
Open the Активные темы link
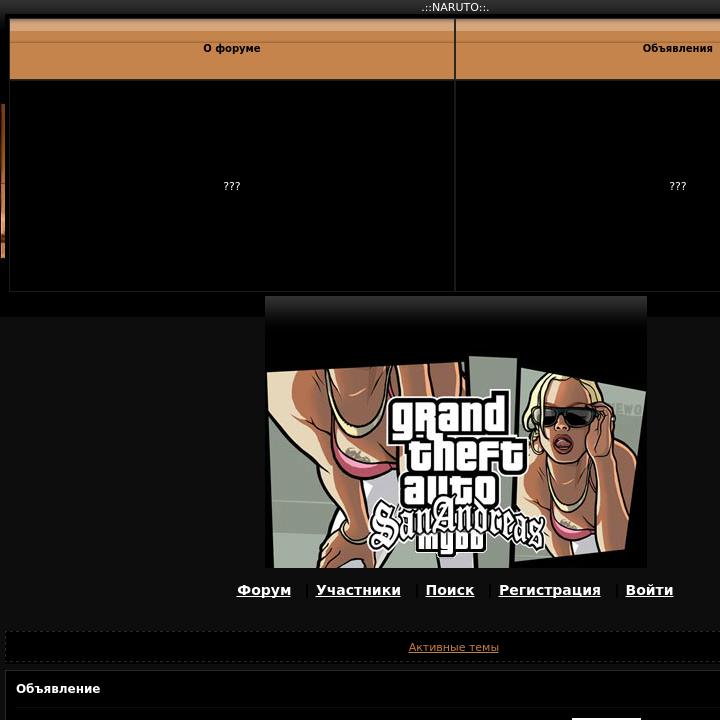tap(453, 647)
